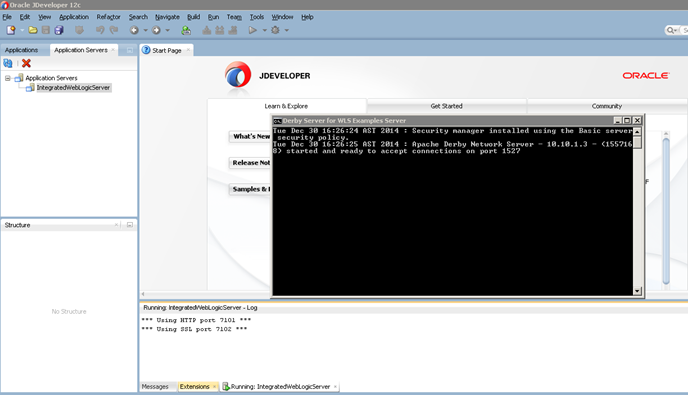Close the Application Servers tab
Screen dimensions: 689x399
[113, 50]
